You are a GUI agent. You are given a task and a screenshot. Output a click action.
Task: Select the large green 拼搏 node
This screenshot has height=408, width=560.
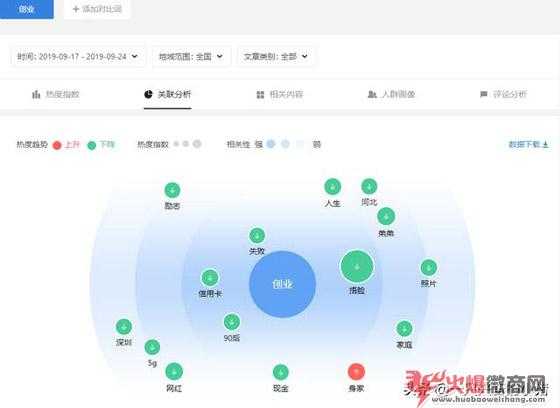[x=357, y=267]
